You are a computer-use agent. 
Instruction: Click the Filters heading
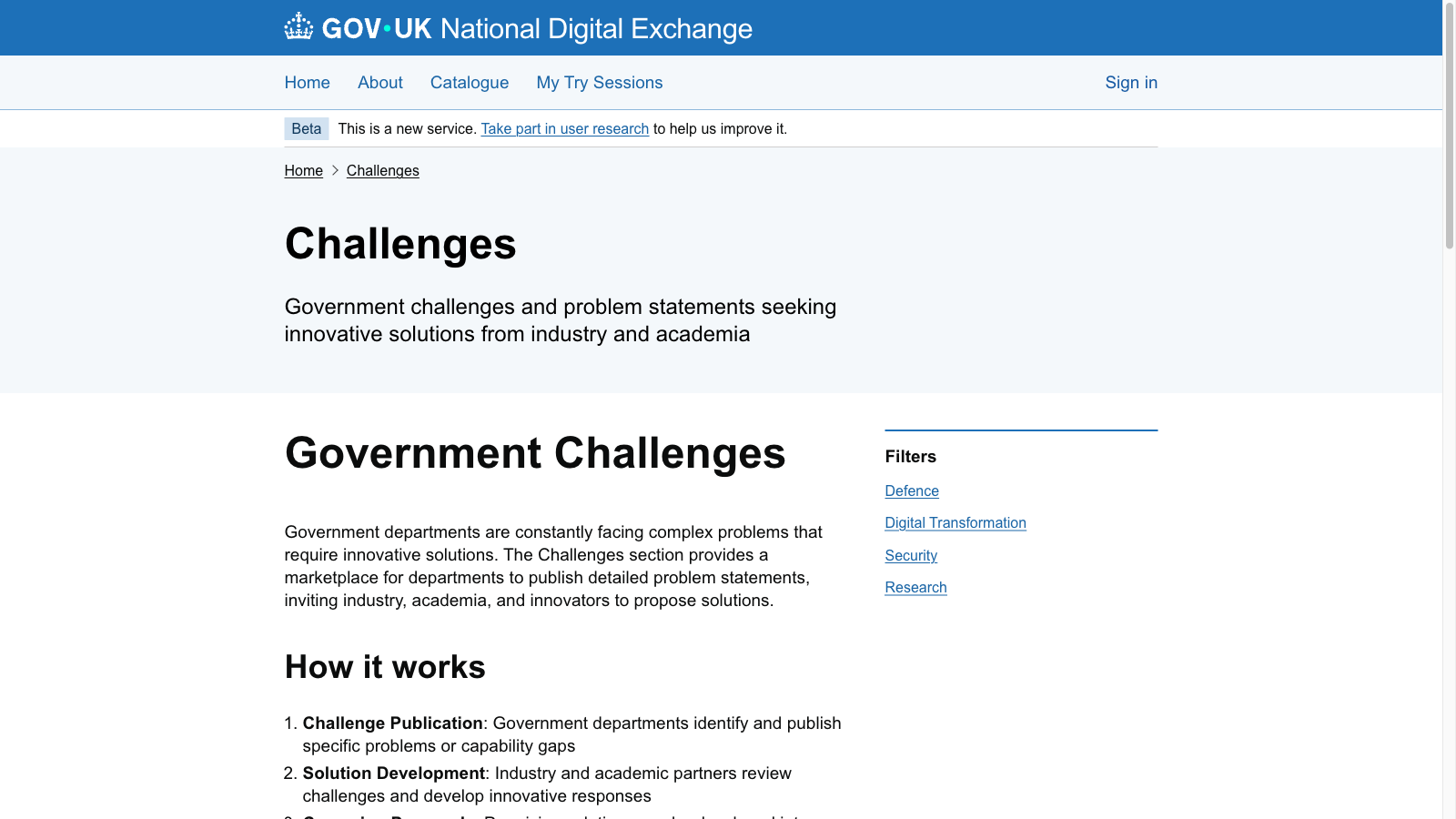click(x=911, y=457)
